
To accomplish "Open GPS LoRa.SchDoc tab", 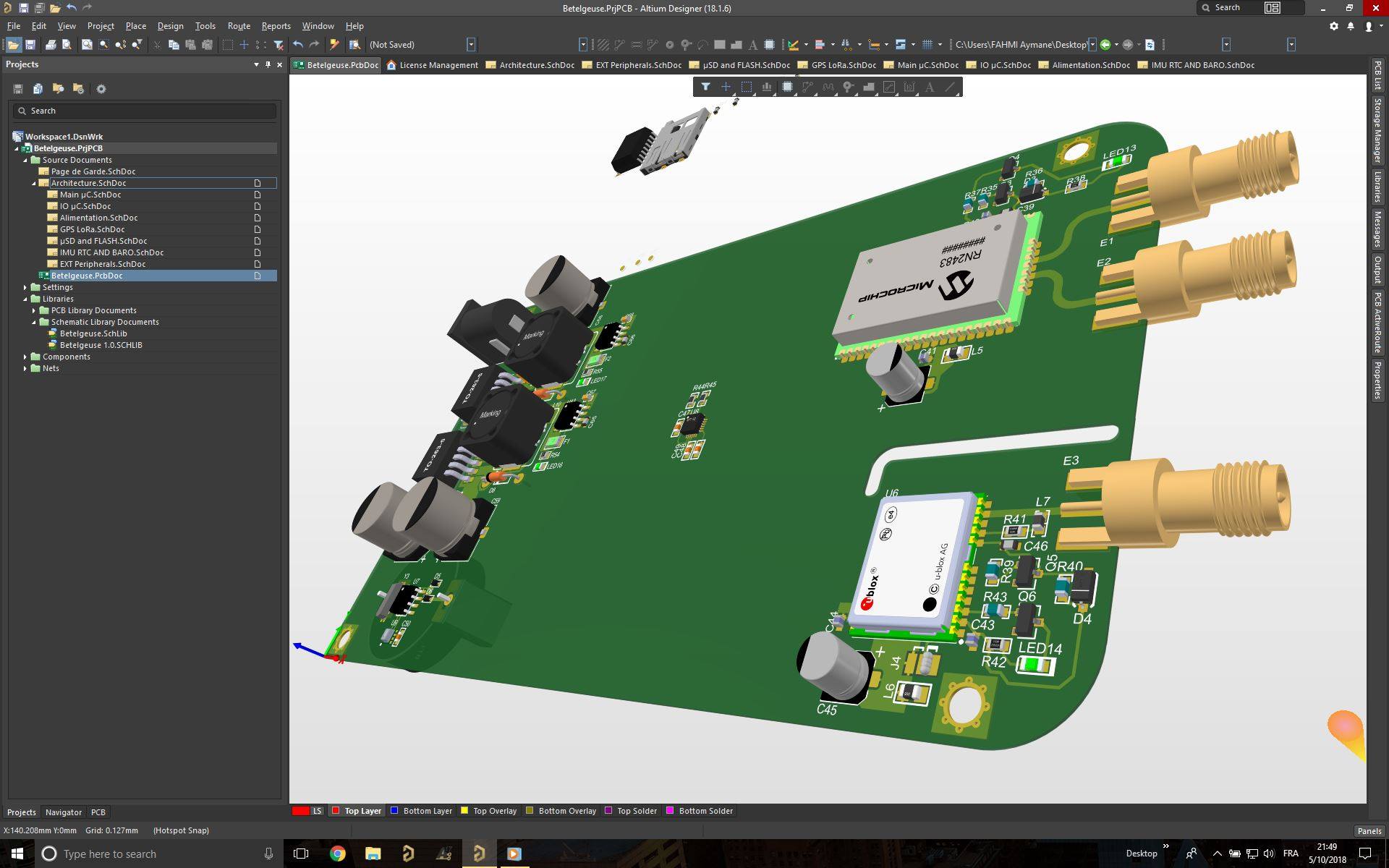I will pos(839,65).
